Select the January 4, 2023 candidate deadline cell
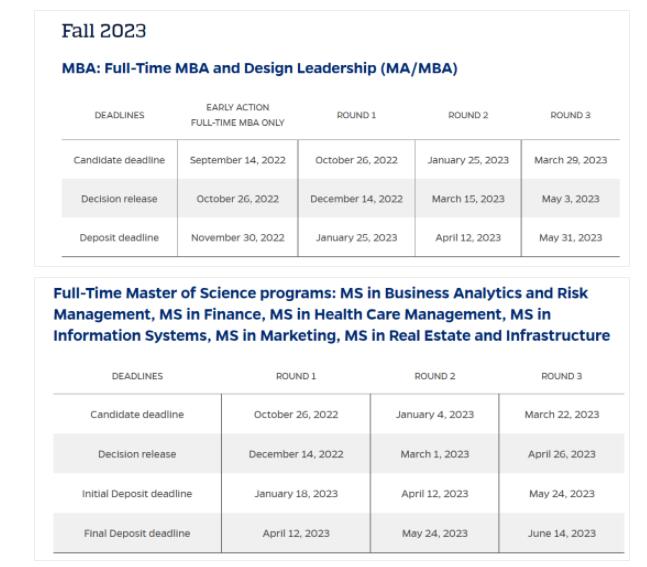647x567 pixels. (434, 414)
